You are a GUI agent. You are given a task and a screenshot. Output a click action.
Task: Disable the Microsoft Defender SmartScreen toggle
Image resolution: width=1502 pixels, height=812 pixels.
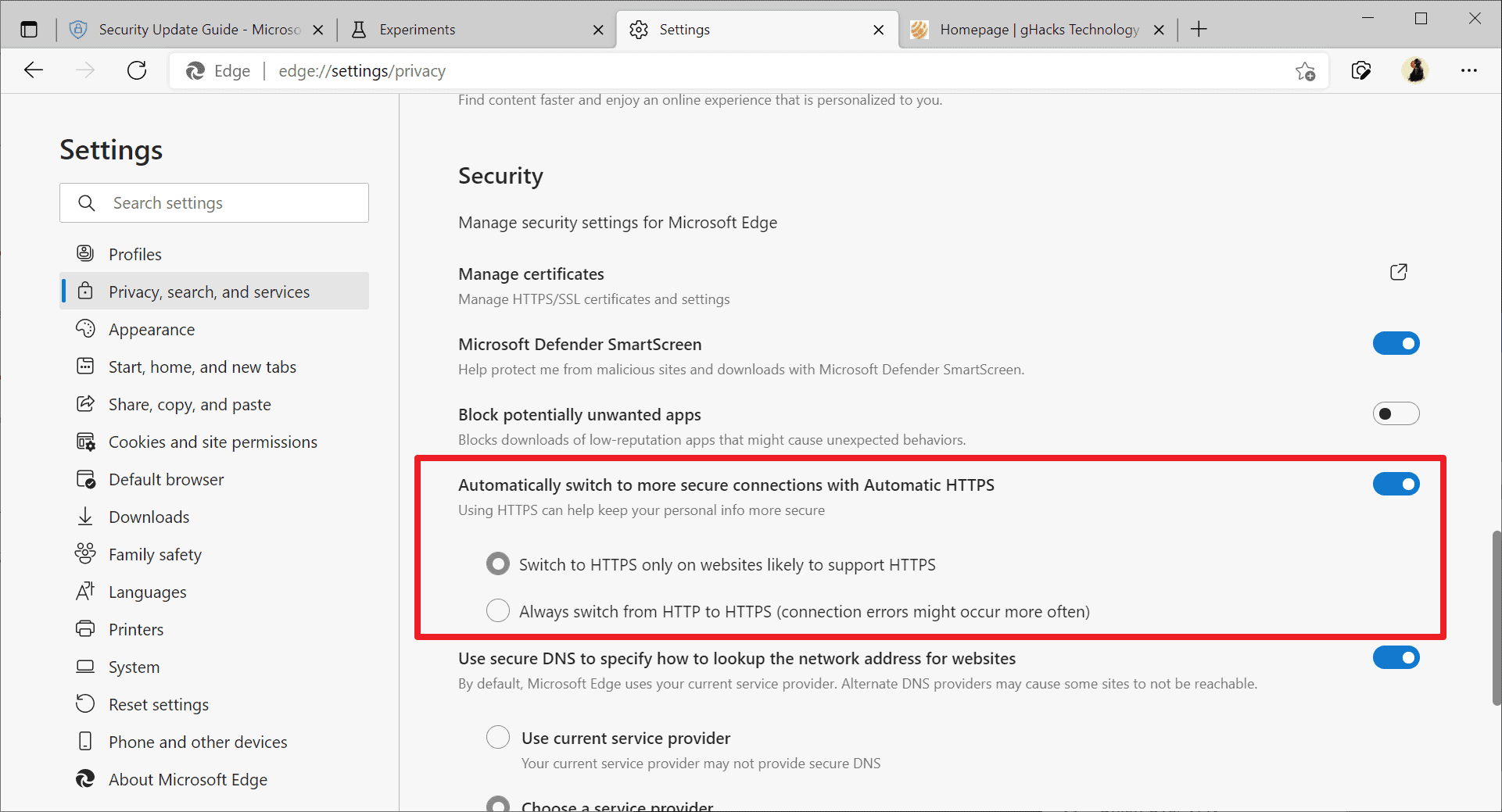pos(1396,343)
